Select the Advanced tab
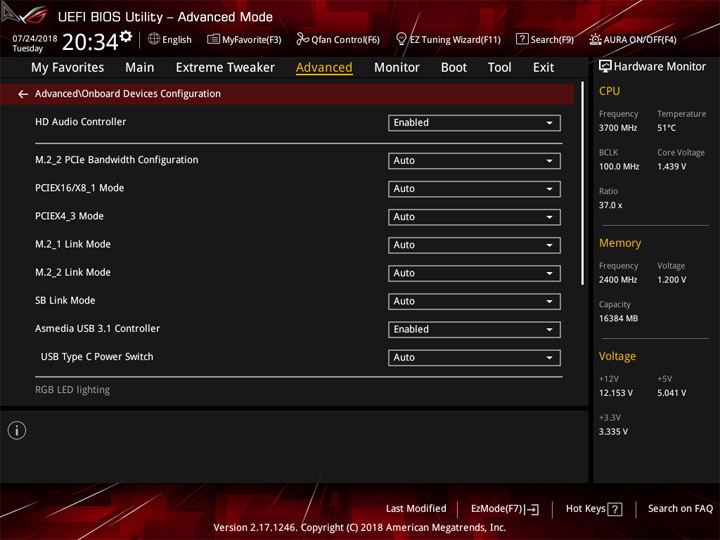The width and height of the screenshot is (720, 540). coord(324,68)
